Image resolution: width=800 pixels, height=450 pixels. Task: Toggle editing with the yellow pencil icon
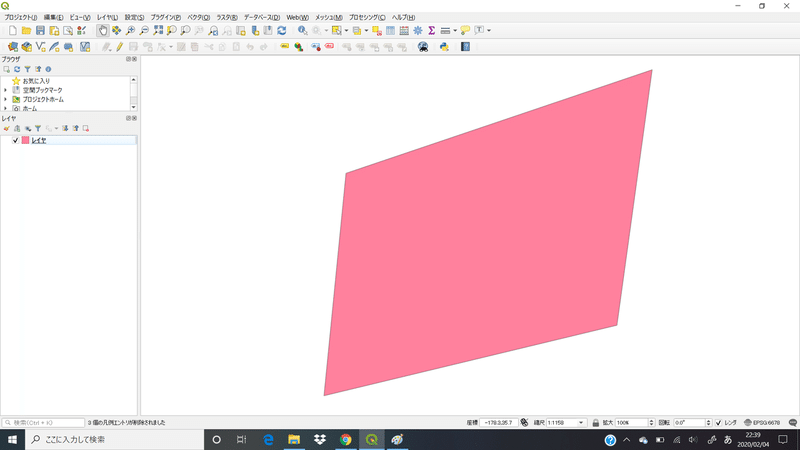[119, 47]
